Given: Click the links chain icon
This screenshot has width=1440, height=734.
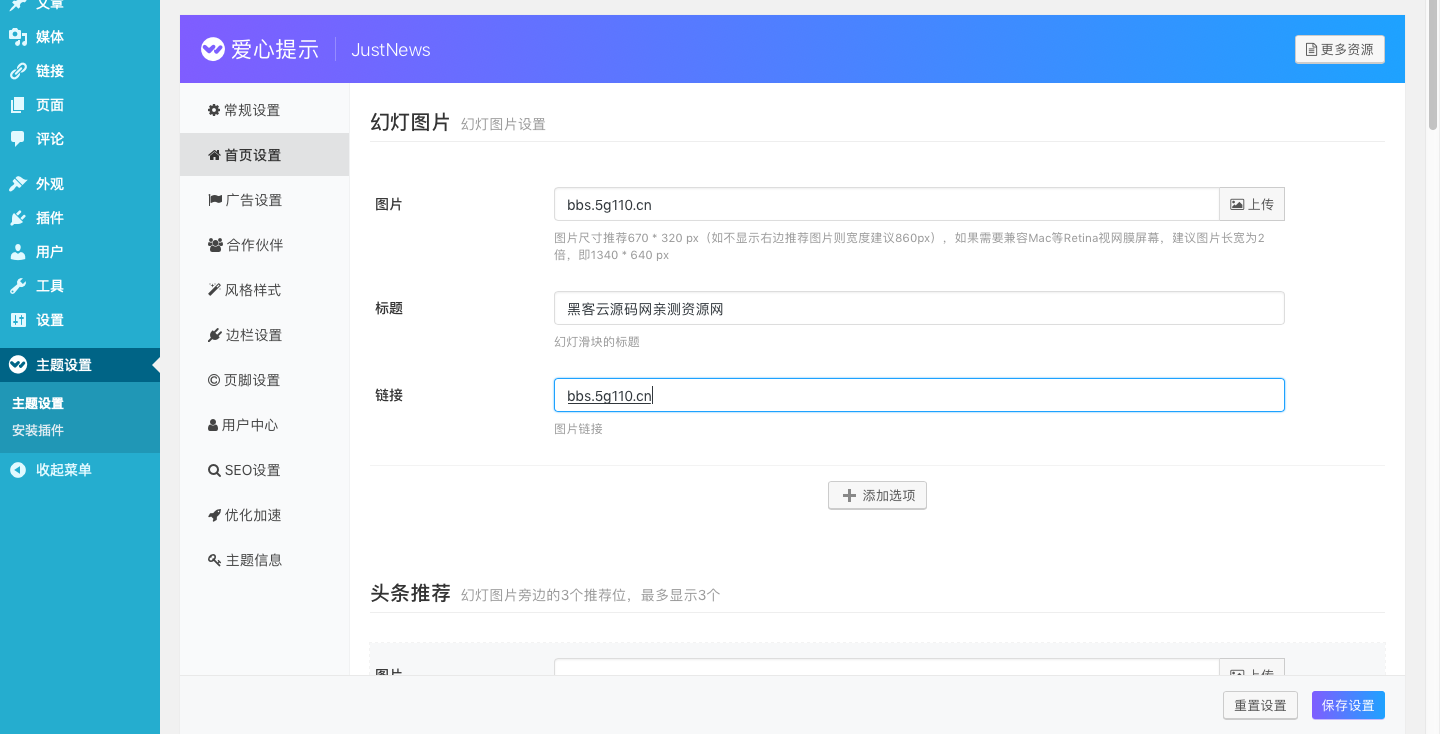Looking at the screenshot, I should (x=18, y=71).
